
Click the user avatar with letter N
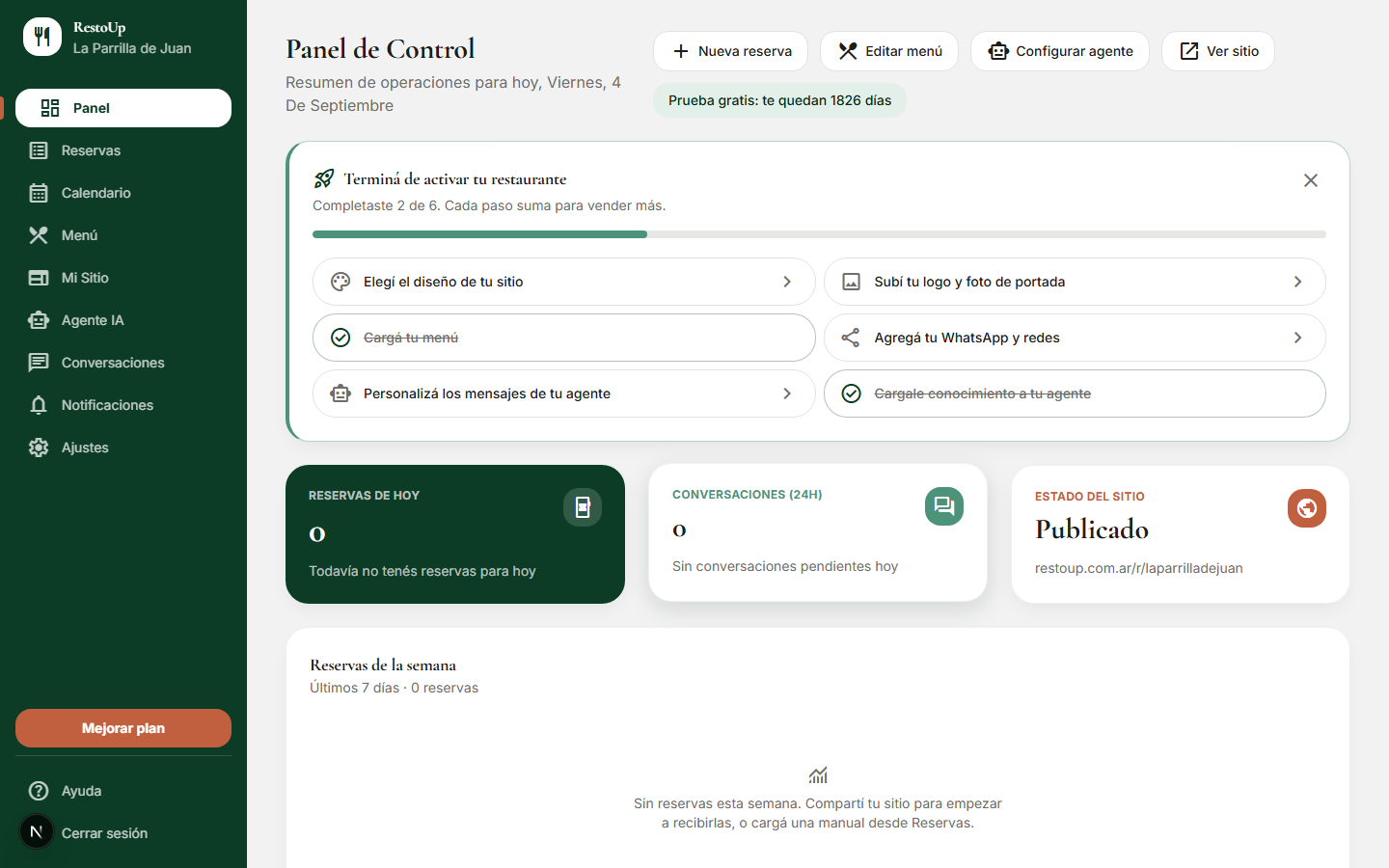[x=37, y=831]
